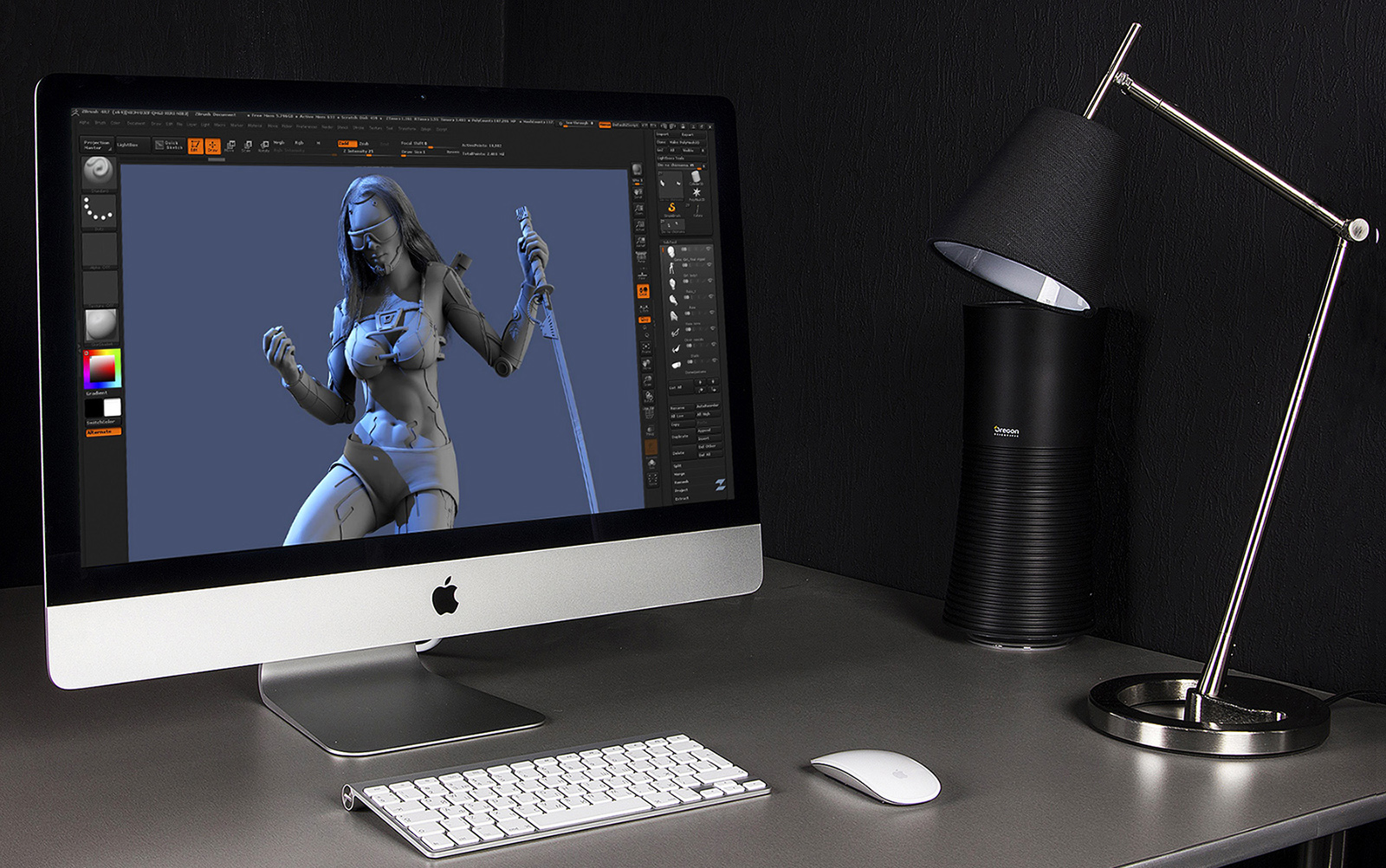
Task: Open the empty Alpha Off slot
Action: [x=99, y=249]
